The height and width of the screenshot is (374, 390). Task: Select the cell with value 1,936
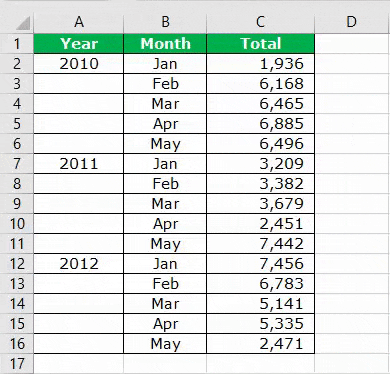(x=260, y=64)
